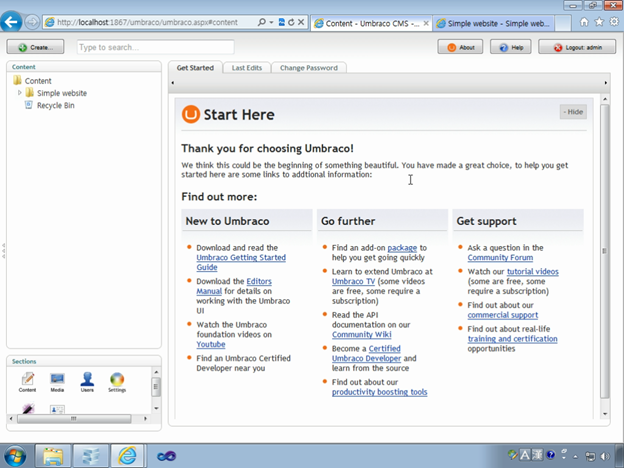The image size is (624, 468).
Task: Open Certified Umbraco Developer link
Action: [367, 353]
